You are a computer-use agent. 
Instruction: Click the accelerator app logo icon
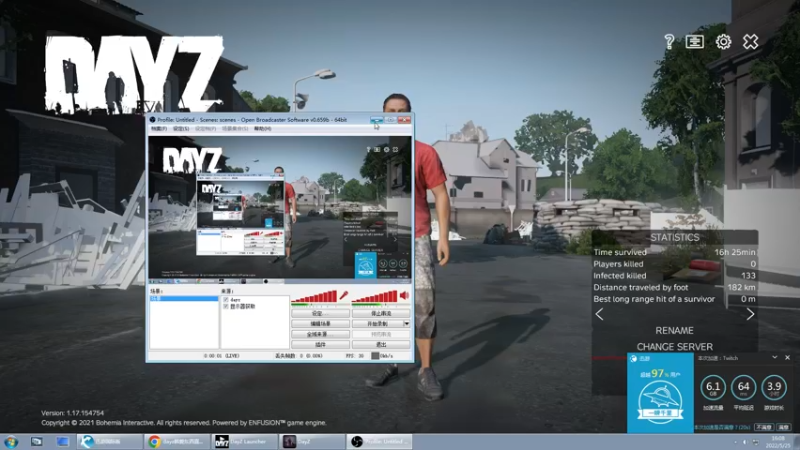point(634,359)
